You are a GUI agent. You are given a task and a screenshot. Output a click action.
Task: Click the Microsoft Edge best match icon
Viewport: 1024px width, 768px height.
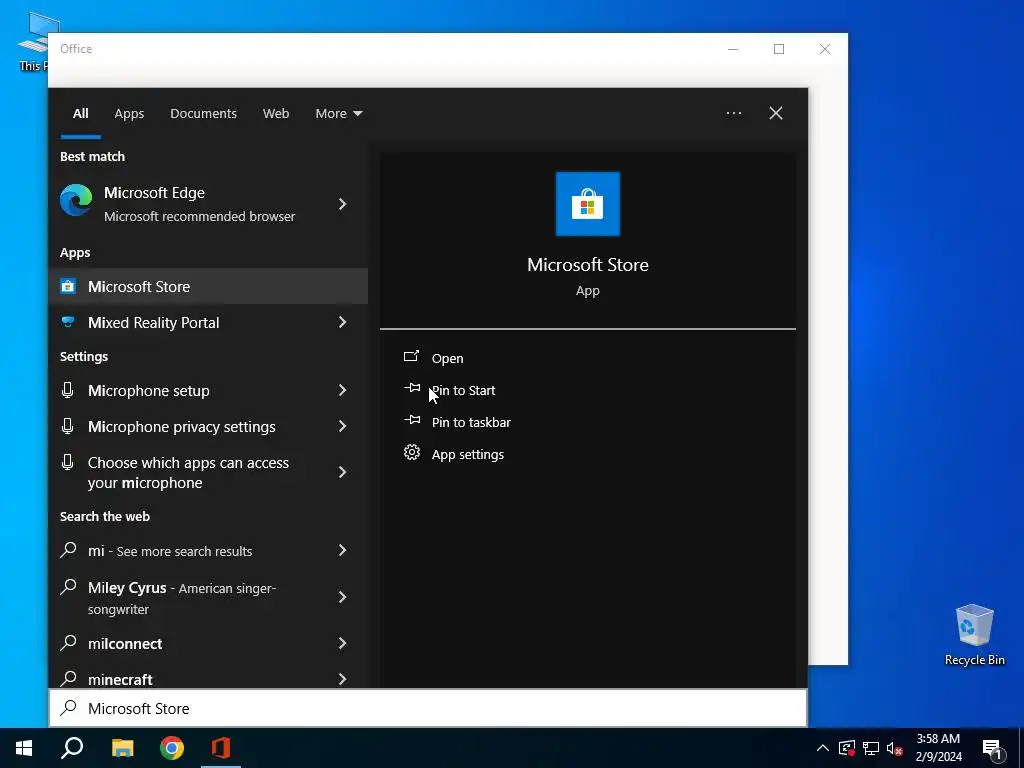click(x=76, y=200)
